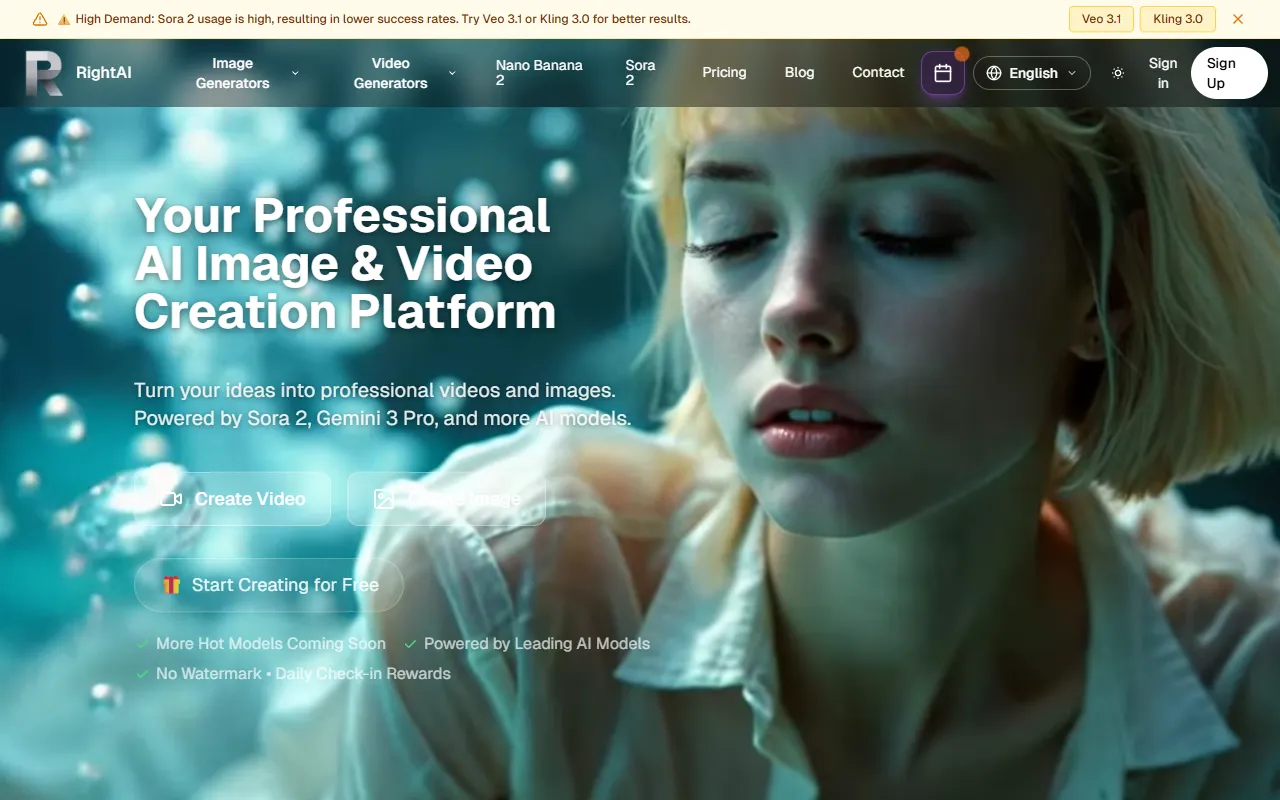This screenshot has width=1280, height=800.
Task: Open the Pricing menu item
Action: [724, 72]
